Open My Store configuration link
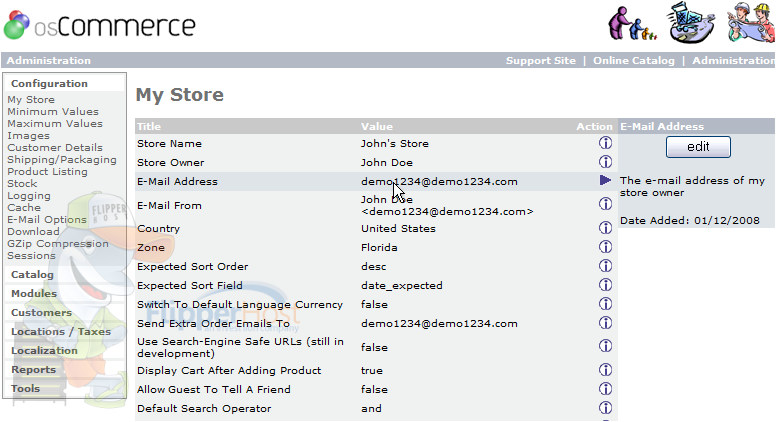This screenshot has width=776, height=422. point(31,100)
